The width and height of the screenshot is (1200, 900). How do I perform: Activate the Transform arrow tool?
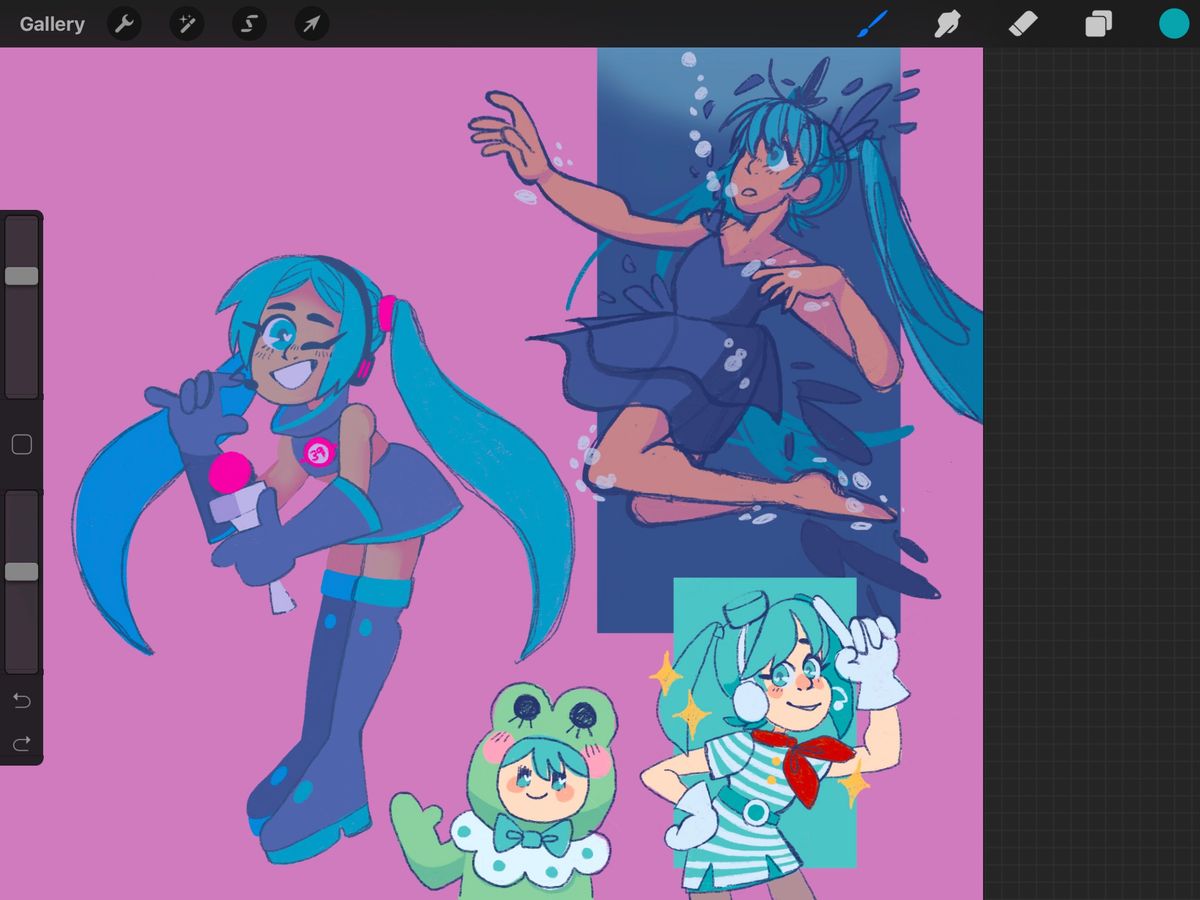tap(312, 24)
